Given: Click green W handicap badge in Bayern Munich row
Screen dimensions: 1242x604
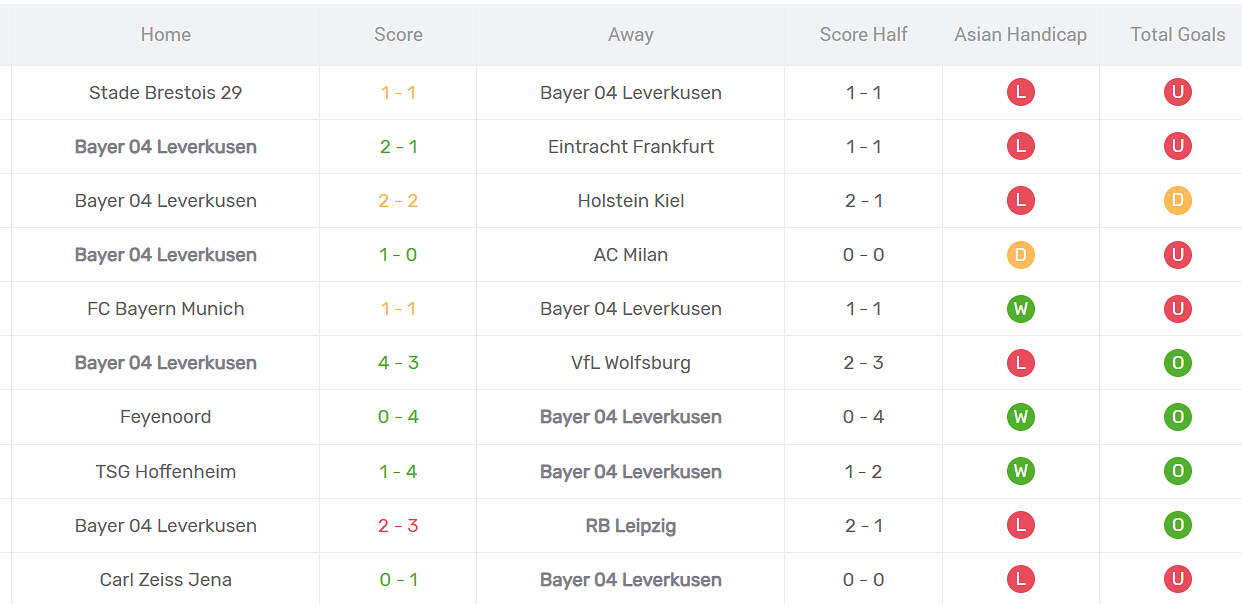Looking at the screenshot, I should pos(1020,309).
